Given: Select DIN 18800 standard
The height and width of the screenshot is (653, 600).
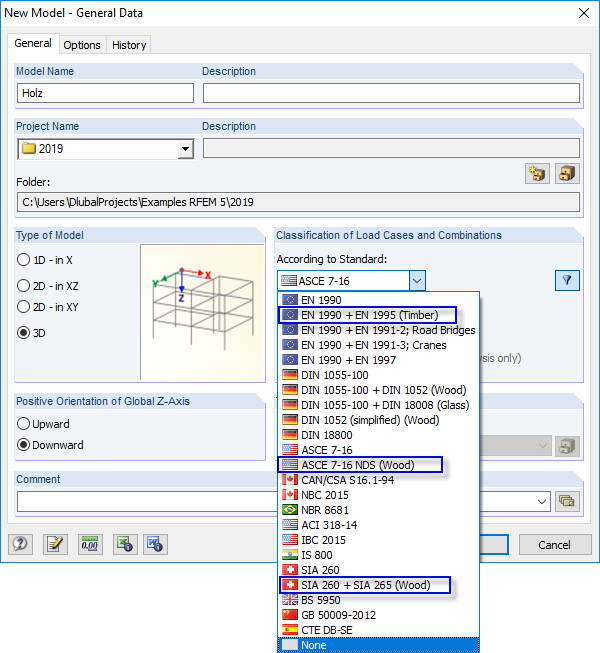Looking at the screenshot, I should tap(378, 435).
